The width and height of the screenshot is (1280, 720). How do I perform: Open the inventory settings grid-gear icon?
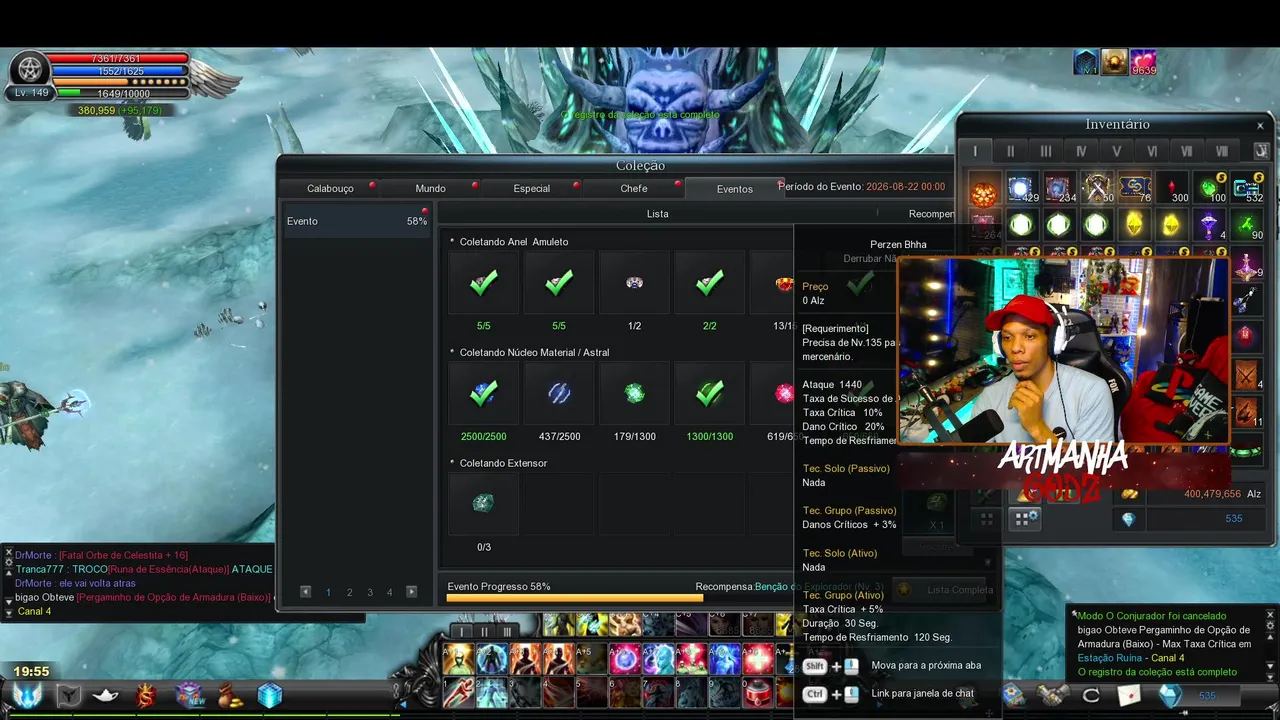click(1024, 519)
